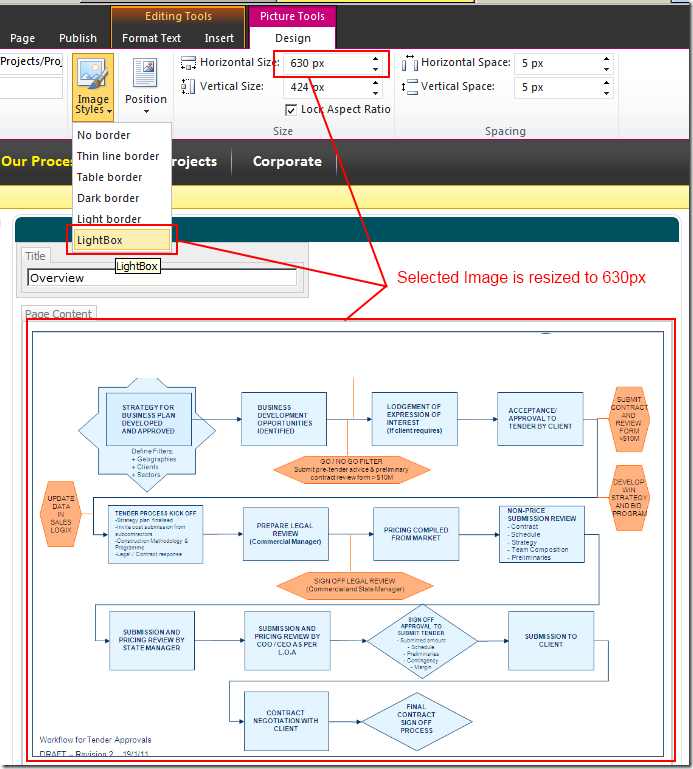Open the Insert ribbon tab
Image resolution: width=693 pixels, height=769 pixels.
(x=219, y=38)
